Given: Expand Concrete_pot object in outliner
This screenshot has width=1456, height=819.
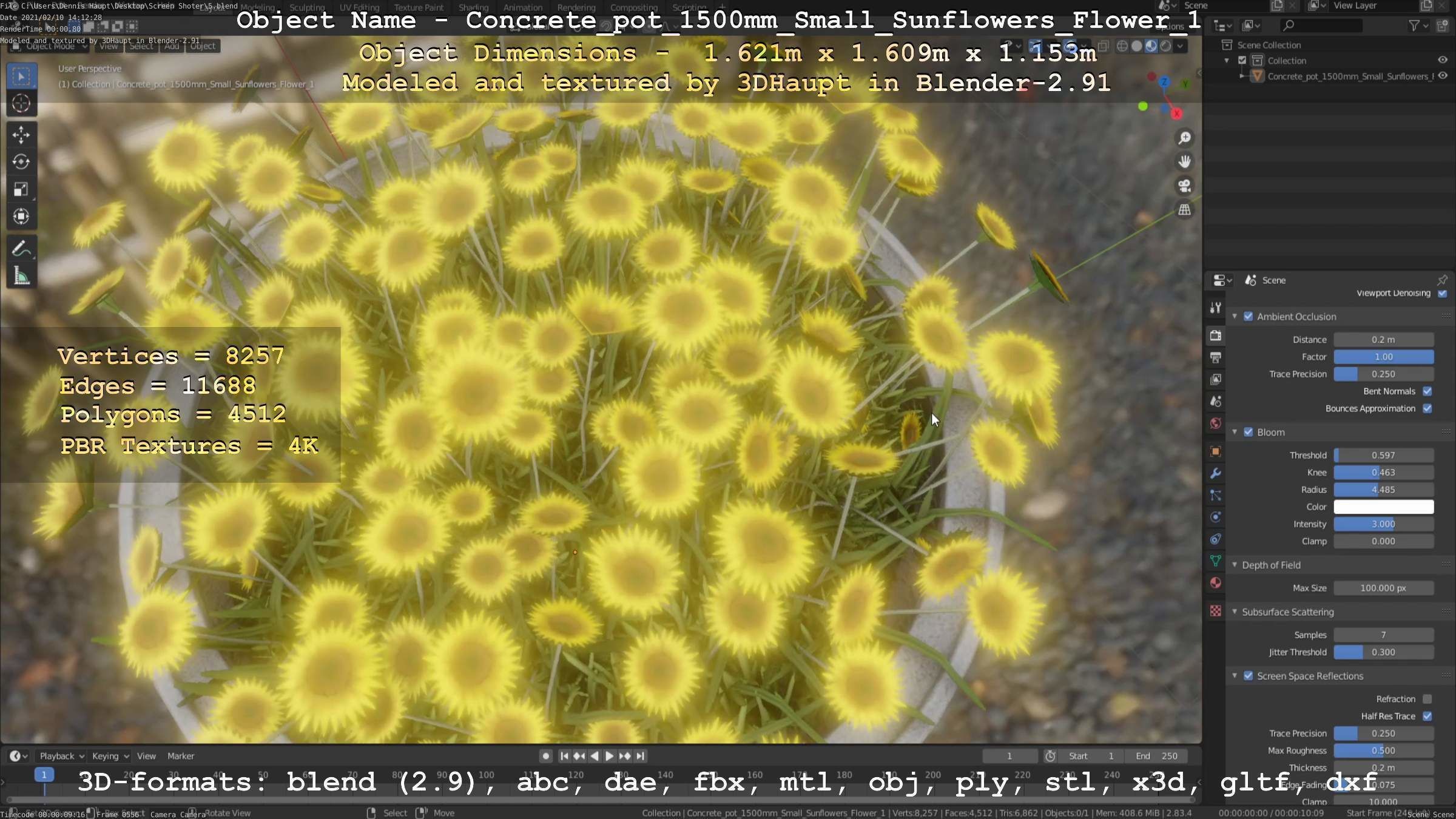Looking at the screenshot, I should (1242, 76).
